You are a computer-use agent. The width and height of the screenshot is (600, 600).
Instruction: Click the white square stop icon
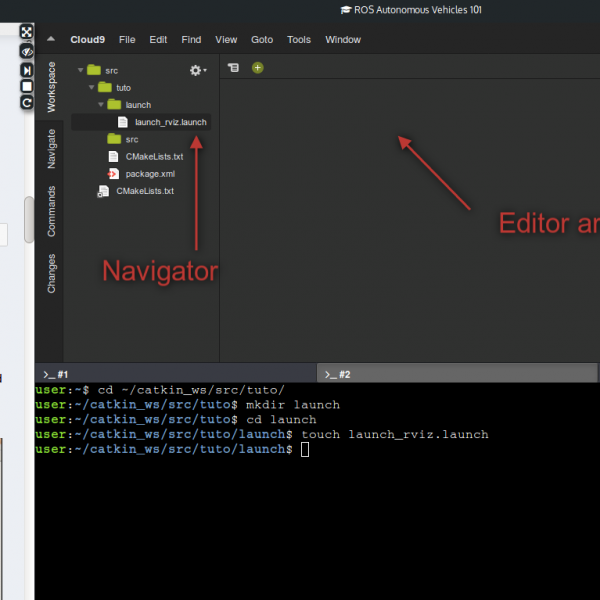(26, 86)
